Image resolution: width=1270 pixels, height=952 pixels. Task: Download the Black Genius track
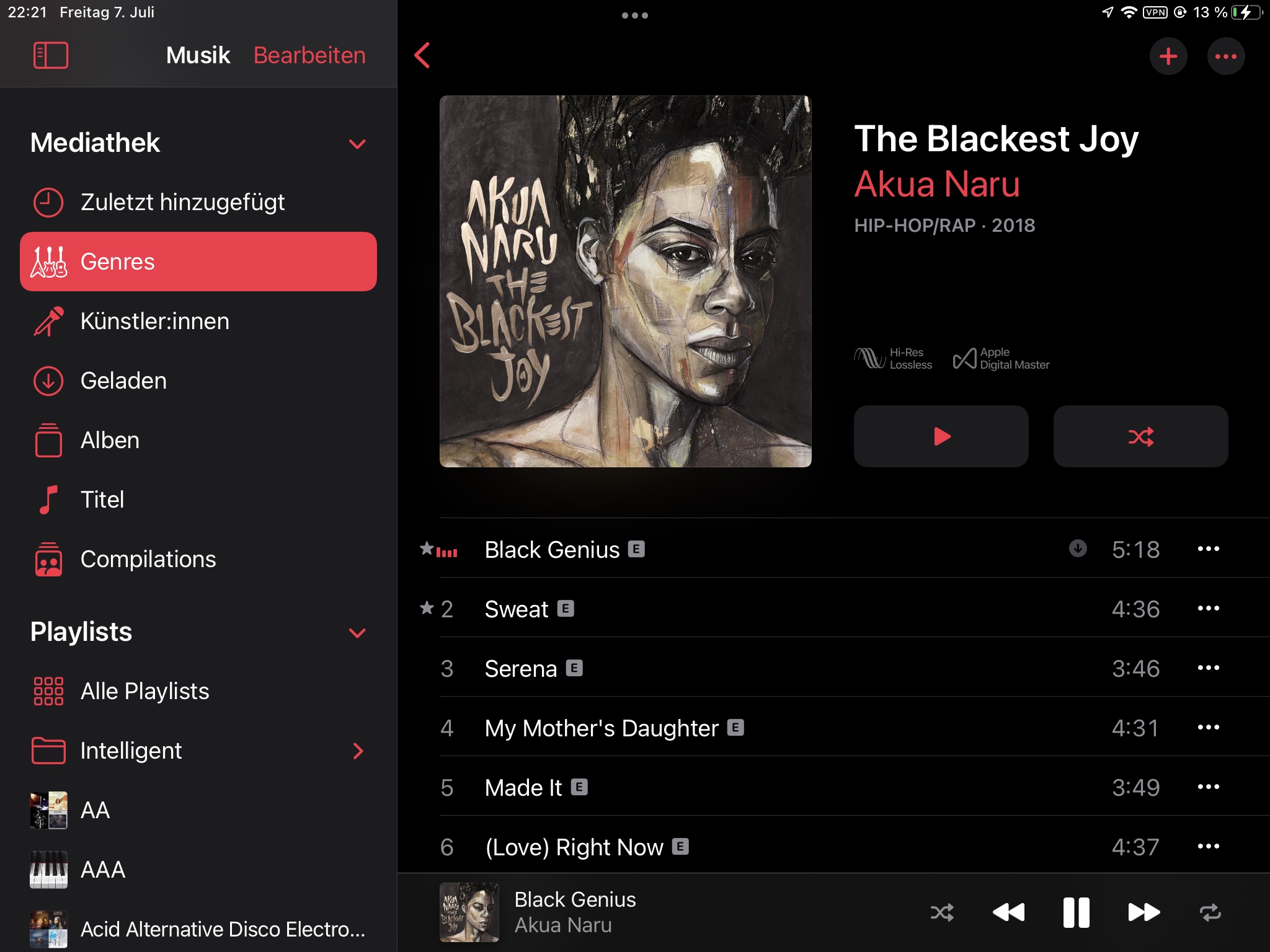pyautogui.click(x=1078, y=549)
